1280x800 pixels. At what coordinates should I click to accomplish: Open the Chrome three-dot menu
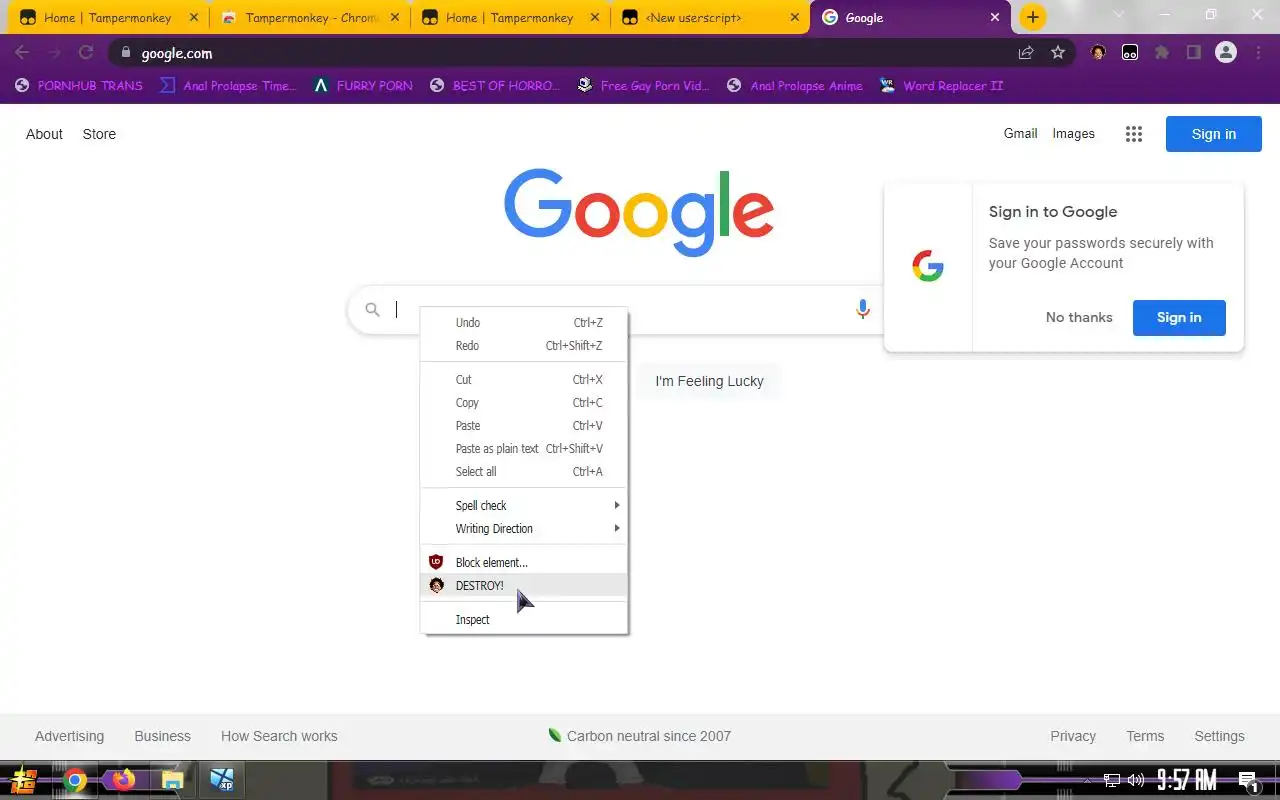(1258, 53)
